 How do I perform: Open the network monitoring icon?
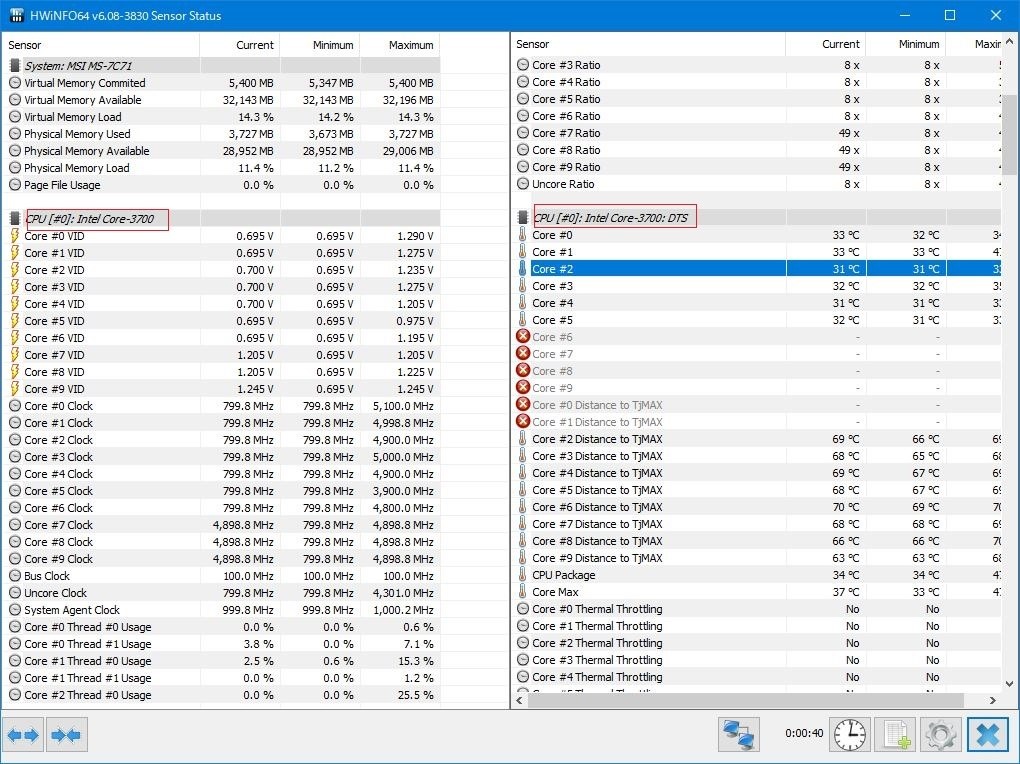click(739, 734)
